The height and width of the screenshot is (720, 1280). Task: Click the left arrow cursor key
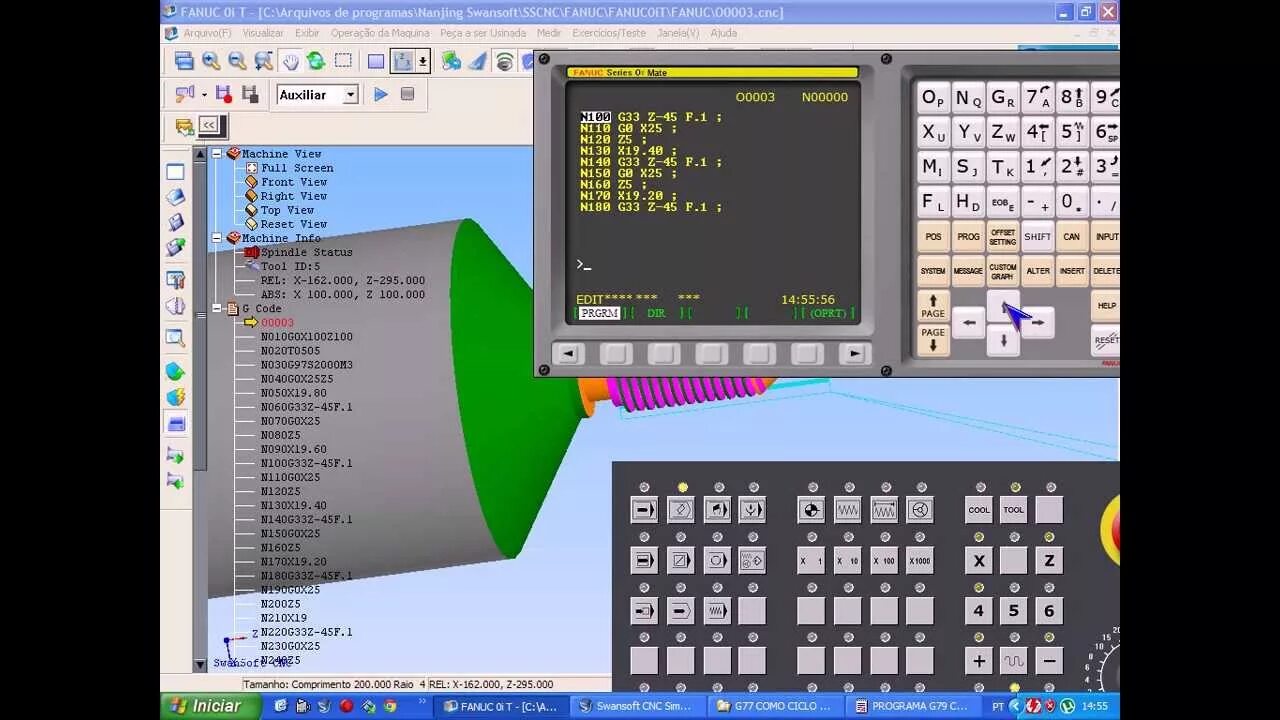969,322
